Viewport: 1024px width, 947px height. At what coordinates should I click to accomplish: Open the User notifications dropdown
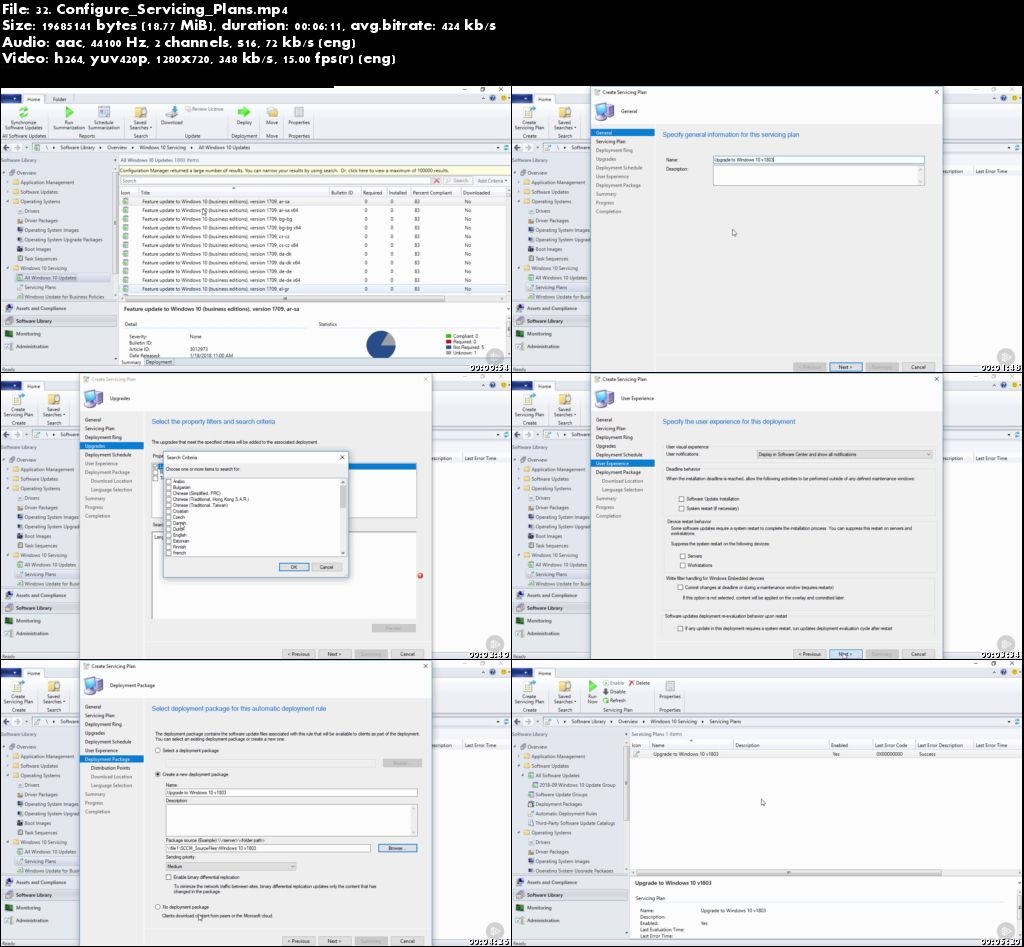844,454
